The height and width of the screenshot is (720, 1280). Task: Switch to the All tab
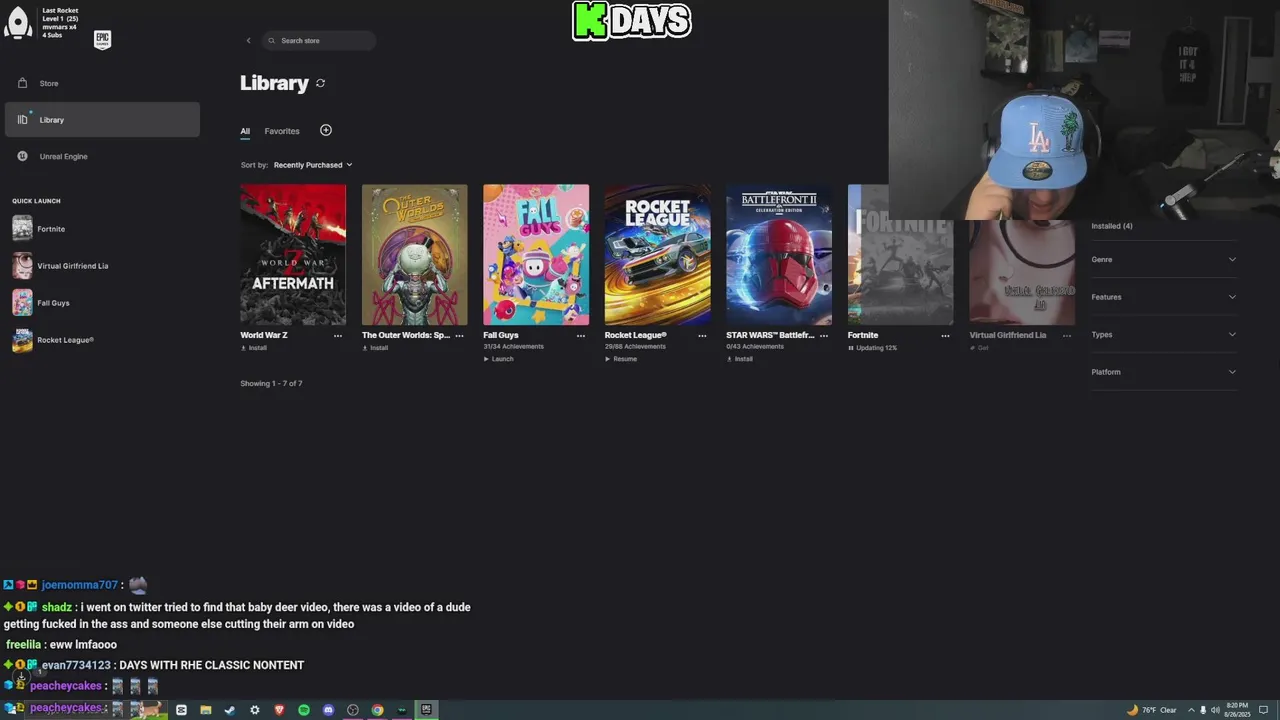click(x=245, y=131)
